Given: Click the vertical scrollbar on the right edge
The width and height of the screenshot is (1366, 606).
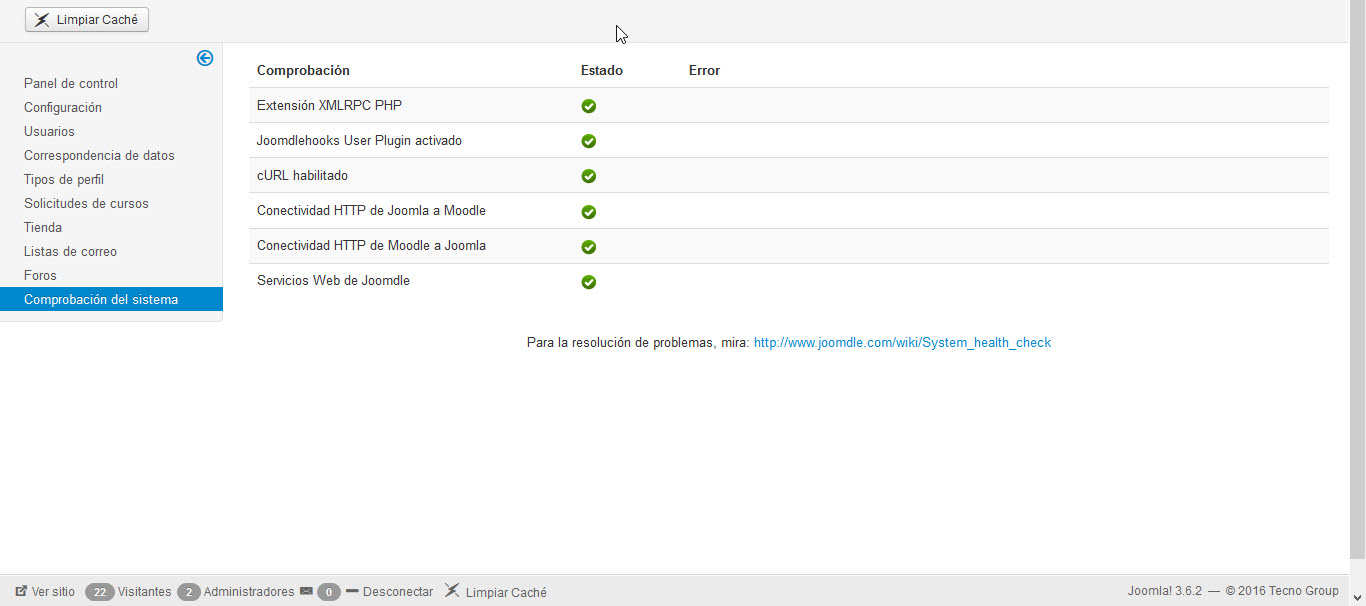Looking at the screenshot, I should (x=1357, y=280).
